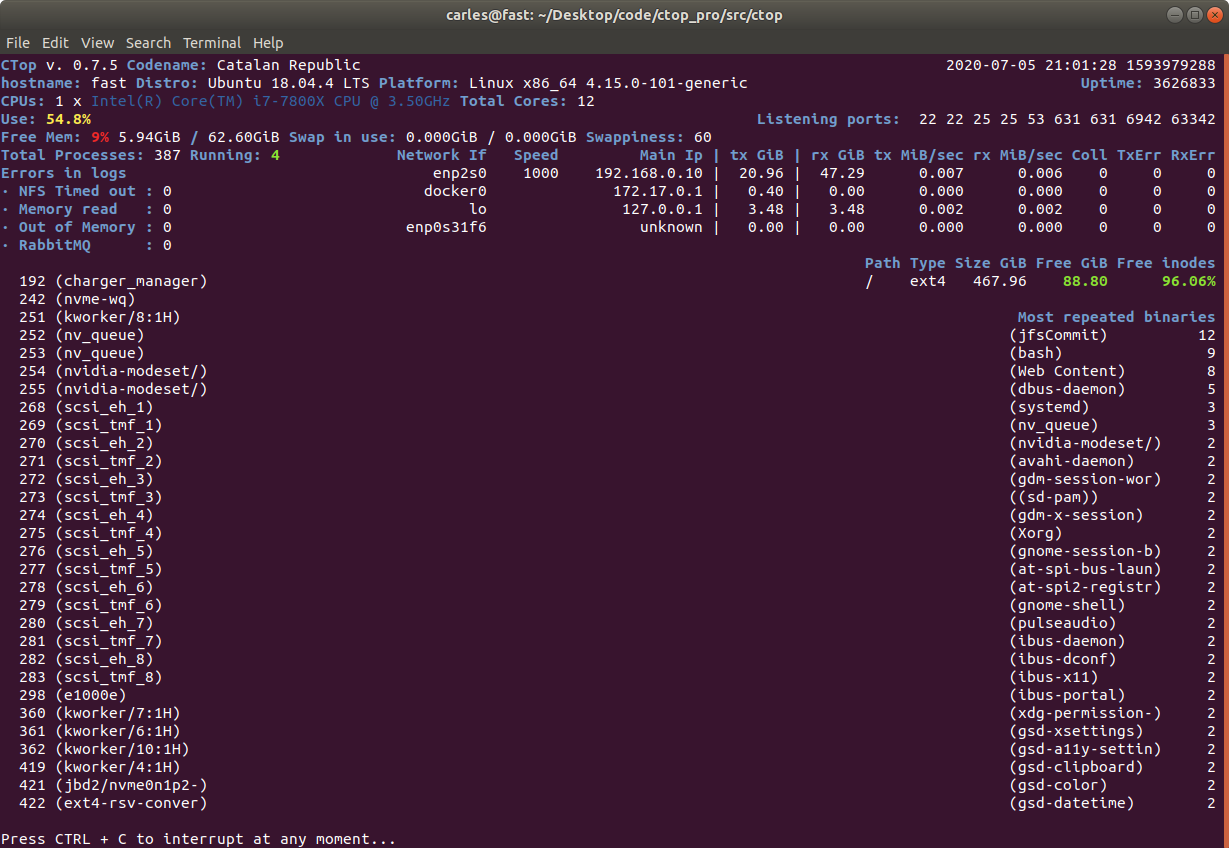Click the 'Press CTRL + C' prompt line
Image resolution: width=1229 pixels, height=848 pixels.
click(x=198, y=839)
